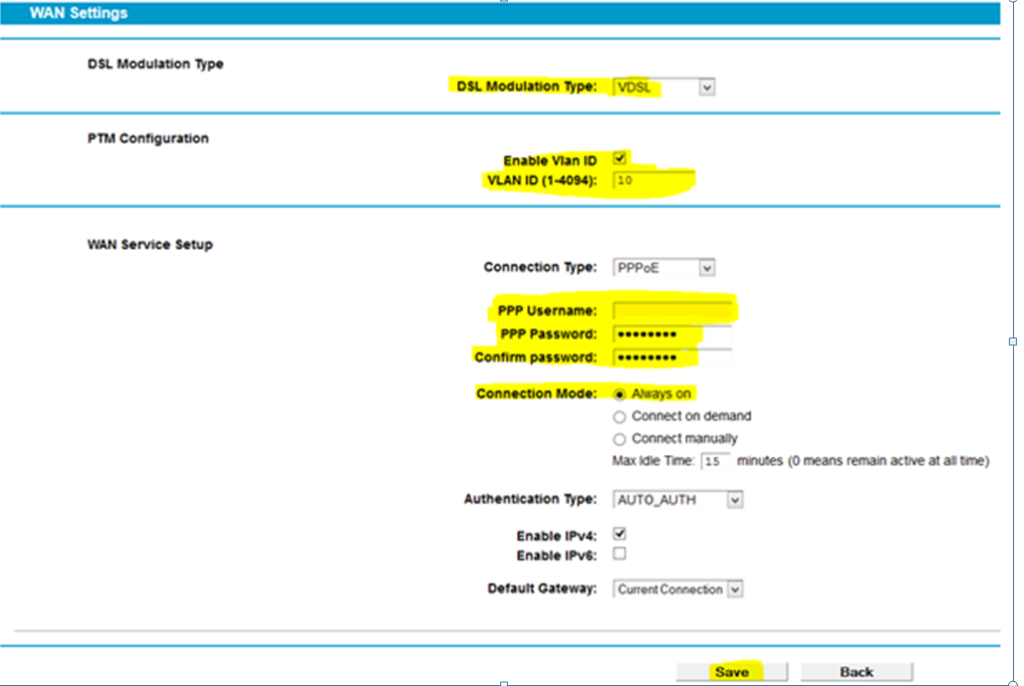The height and width of the screenshot is (686, 1024).
Task: Select the Always on radio button
Action: click(620, 394)
